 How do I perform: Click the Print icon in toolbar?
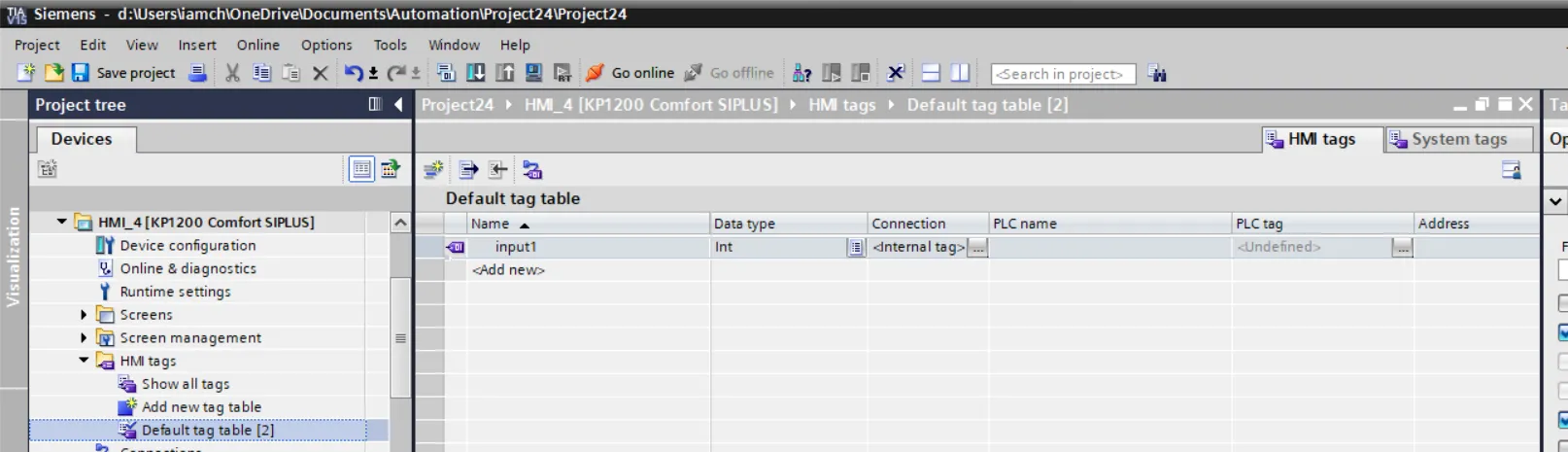pos(197,73)
